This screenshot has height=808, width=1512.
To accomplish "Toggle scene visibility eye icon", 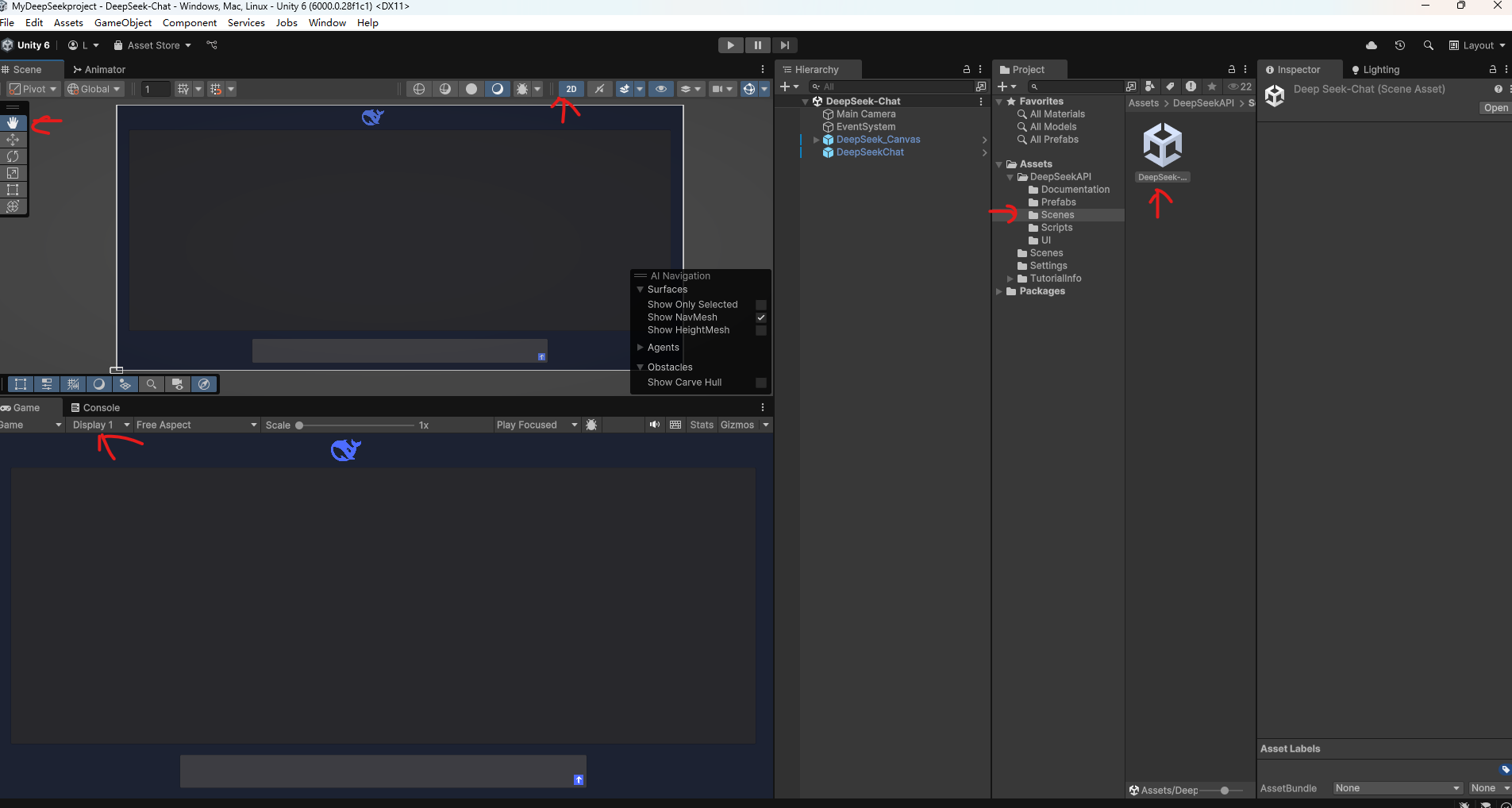I will (660, 89).
